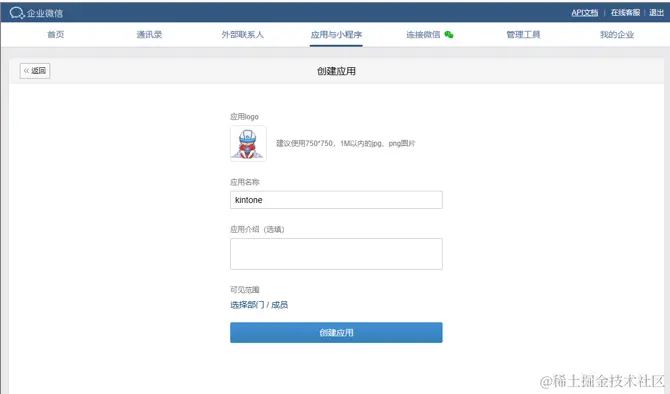Click the 返回 back button
Screen dimensions: 670x394
pyautogui.click(x=35, y=71)
